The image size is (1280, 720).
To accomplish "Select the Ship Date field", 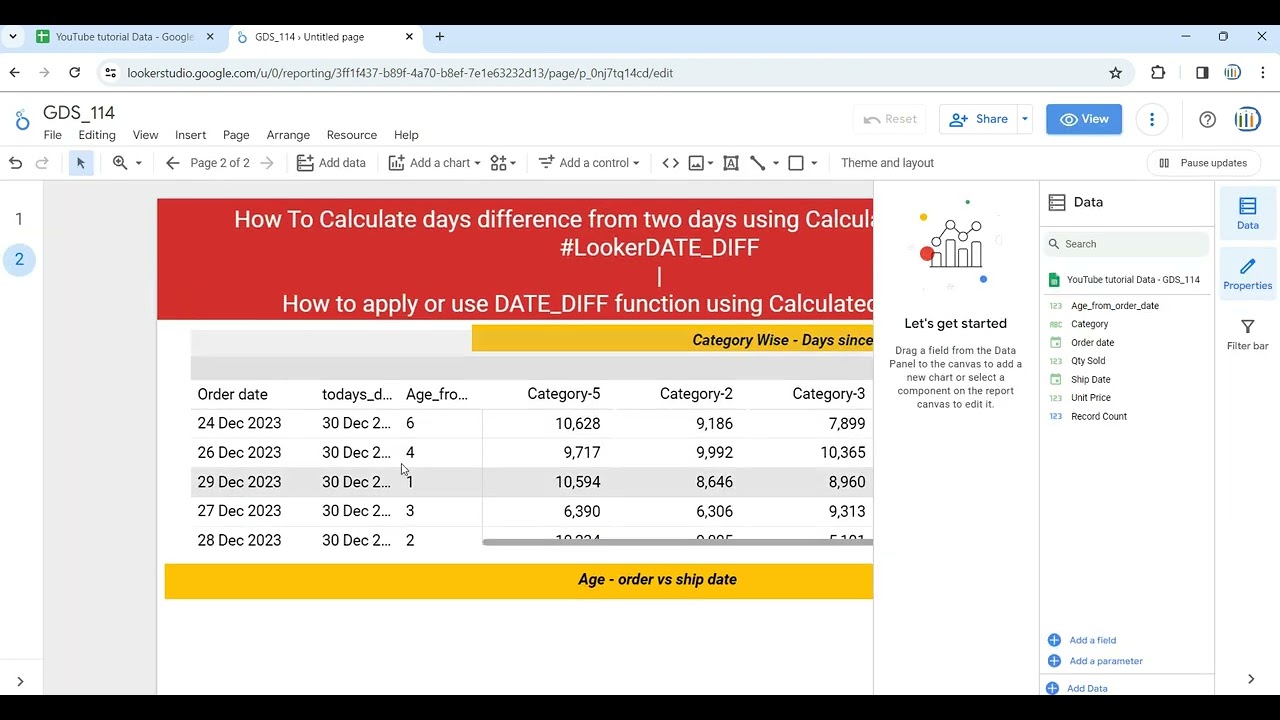I will point(1090,380).
